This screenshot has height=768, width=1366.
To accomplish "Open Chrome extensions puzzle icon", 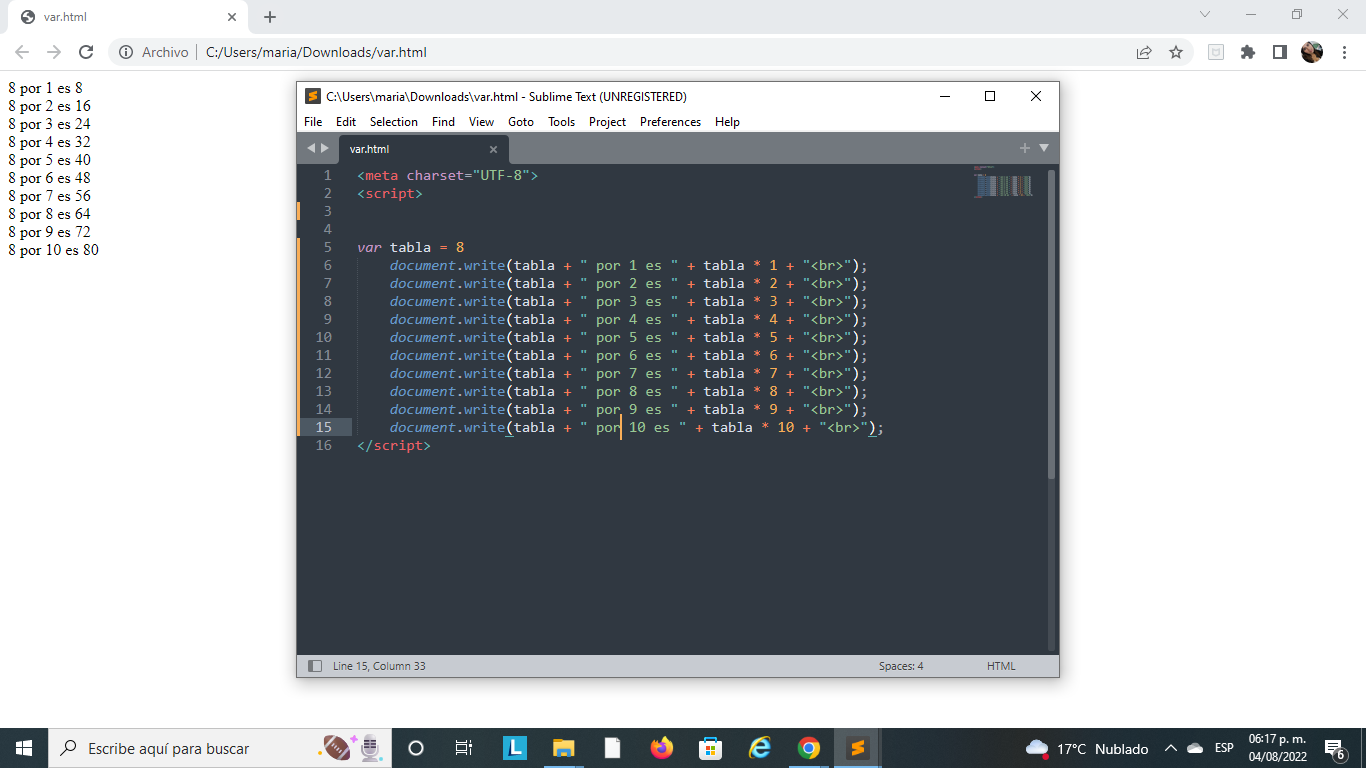I will pos(1248,52).
